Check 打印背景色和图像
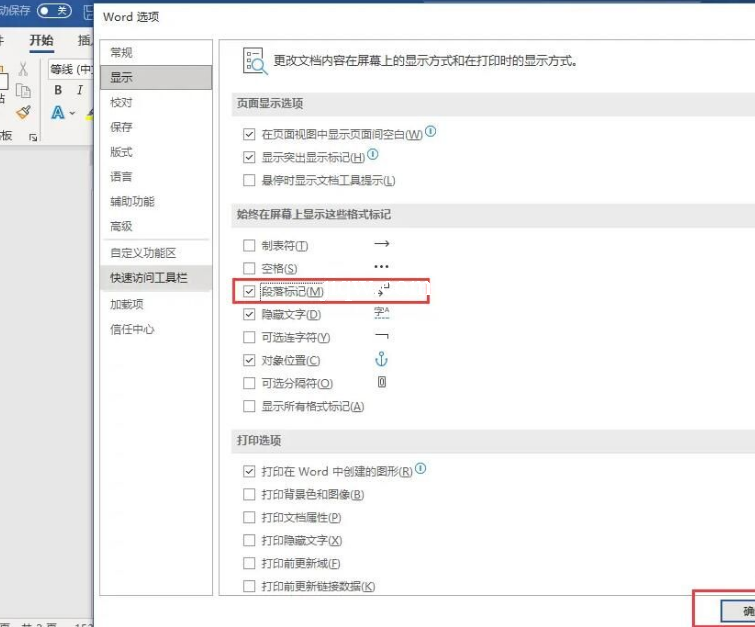 tap(249, 495)
